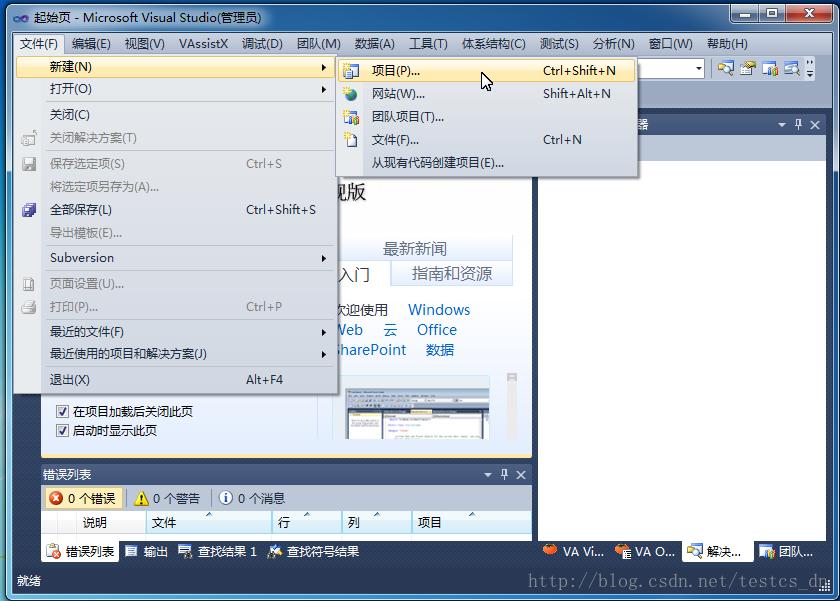Click the first toolbar icon after the combo box
Image resolution: width=840 pixels, height=601 pixels.
coord(726,69)
